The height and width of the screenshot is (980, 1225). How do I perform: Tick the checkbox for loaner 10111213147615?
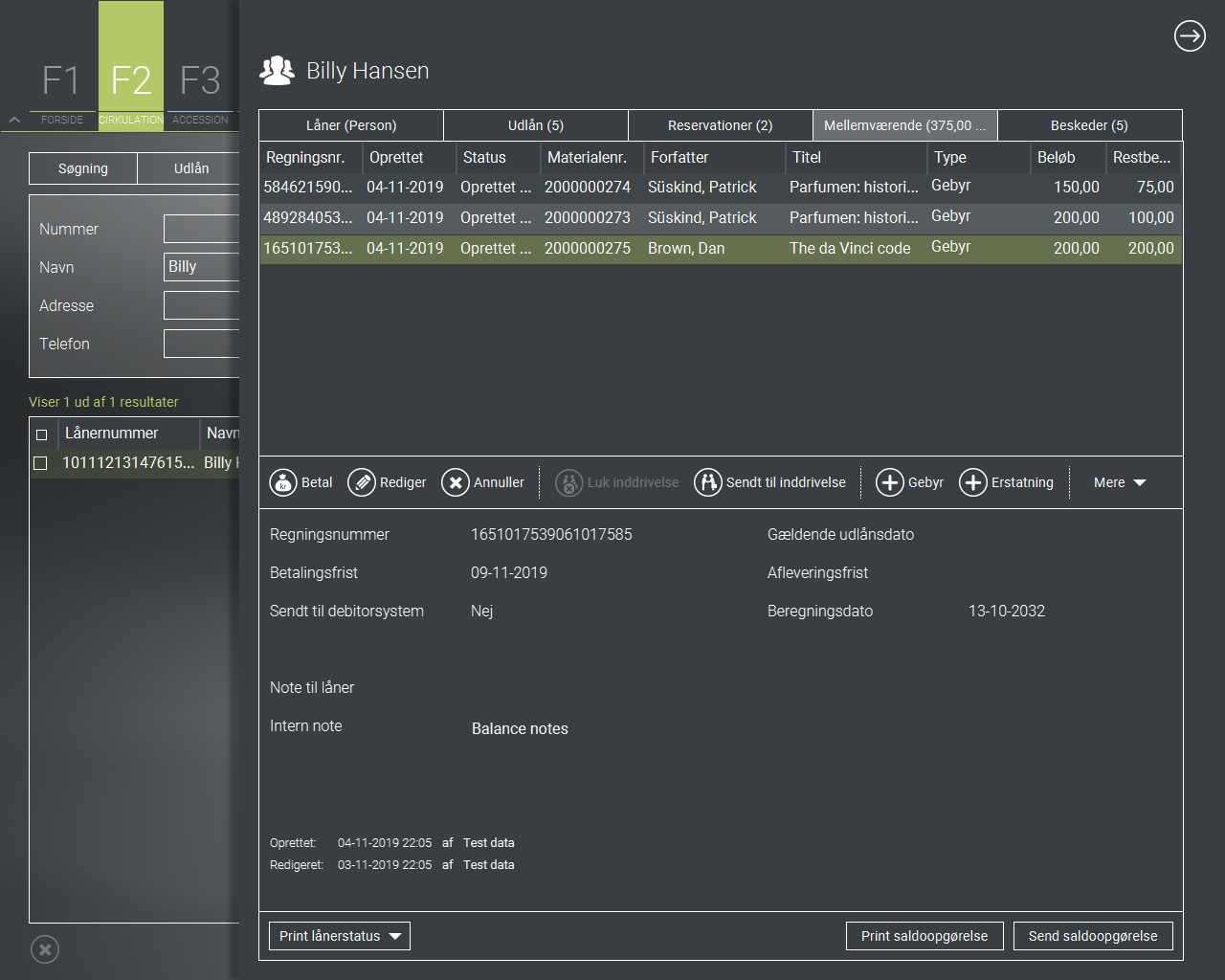click(40, 463)
